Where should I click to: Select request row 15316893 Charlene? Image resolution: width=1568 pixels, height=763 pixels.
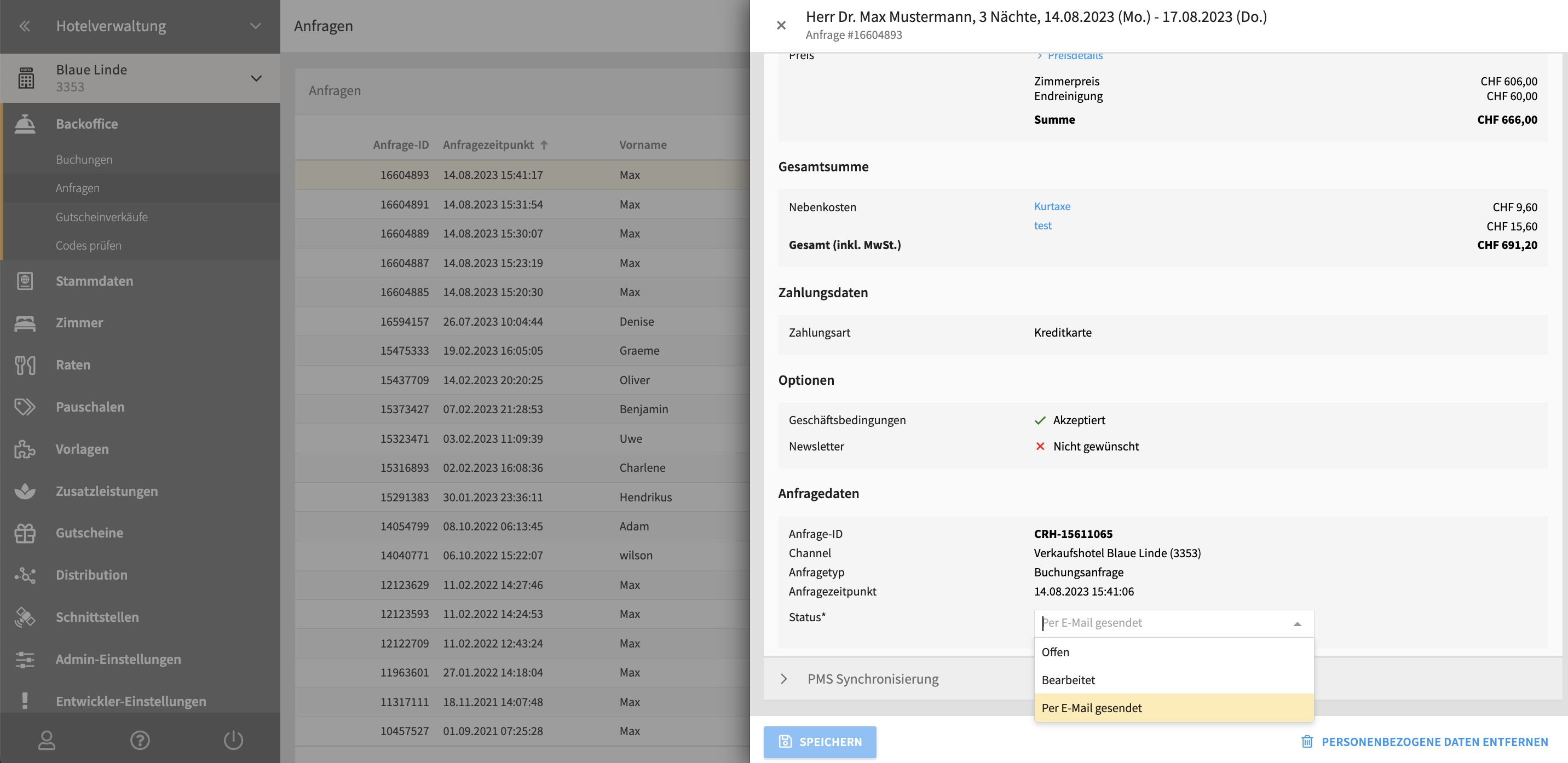522,468
